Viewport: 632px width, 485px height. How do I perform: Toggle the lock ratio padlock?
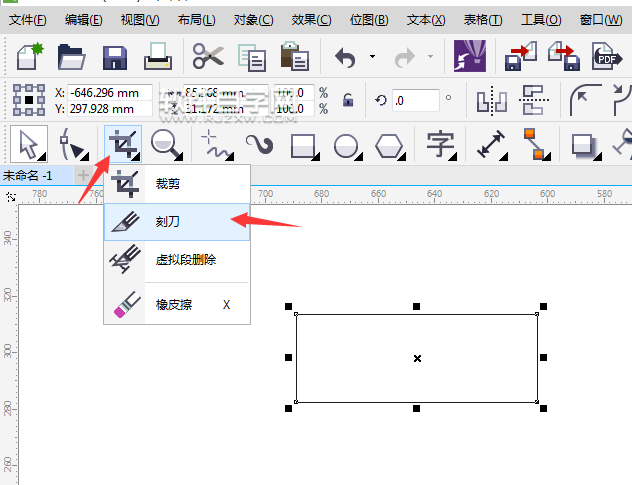348,100
